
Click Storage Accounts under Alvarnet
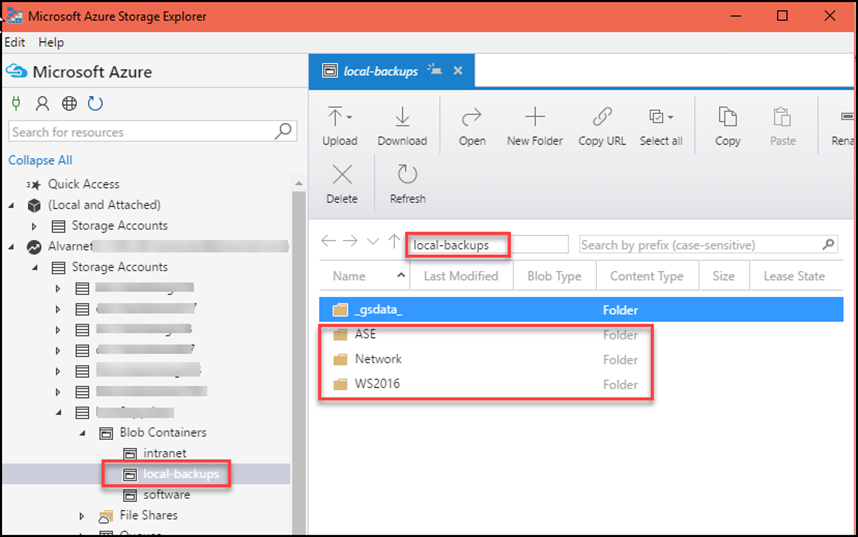point(119,267)
